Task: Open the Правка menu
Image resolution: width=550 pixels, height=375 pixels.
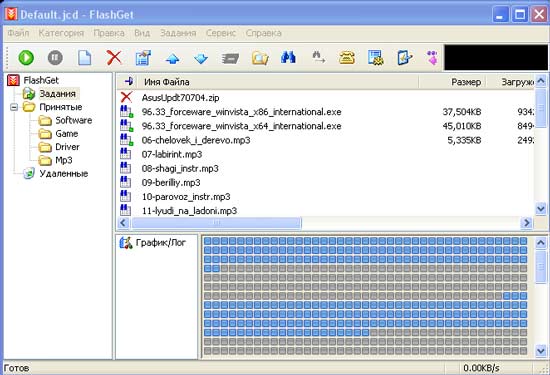Action: pyautogui.click(x=109, y=33)
